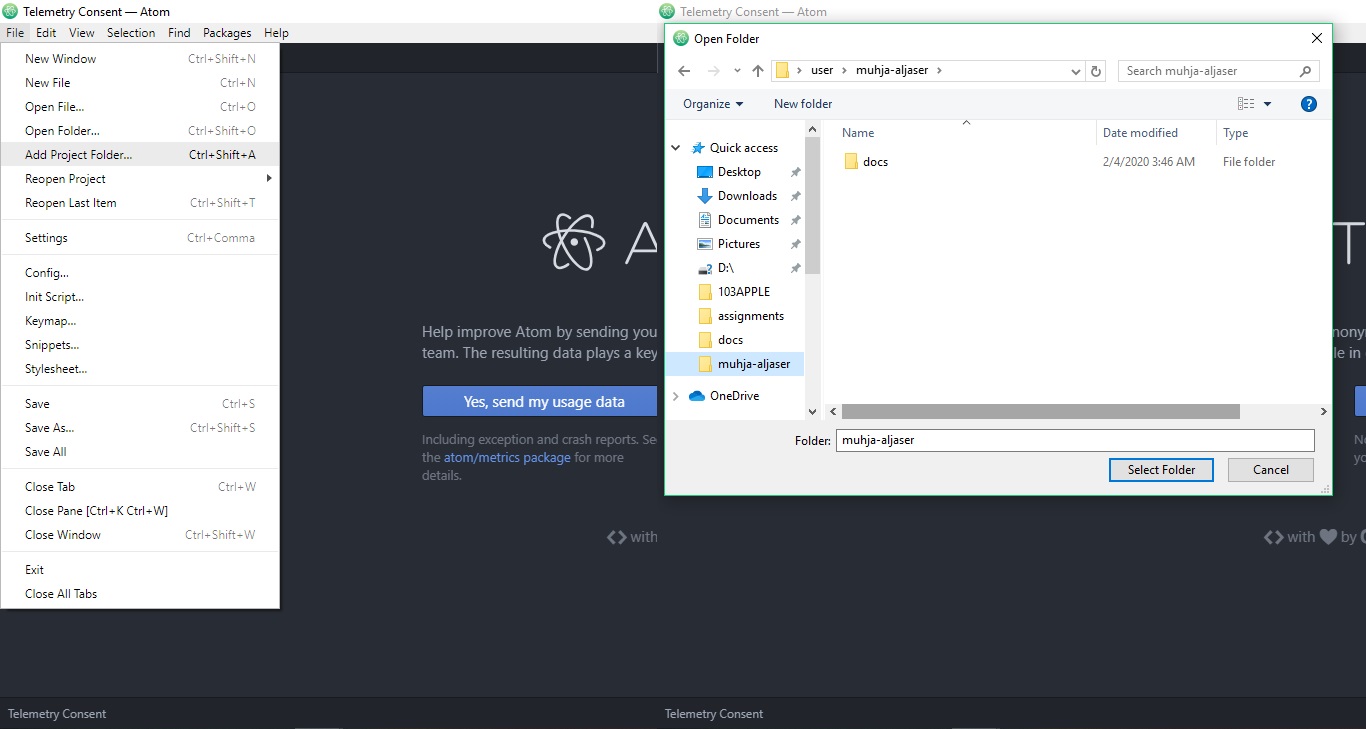Image resolution: width=1366 pixels, height=729 pixels.
Task: Expand the chevron after 'user' breadcrumb
Action: click(x=844, y=71)
